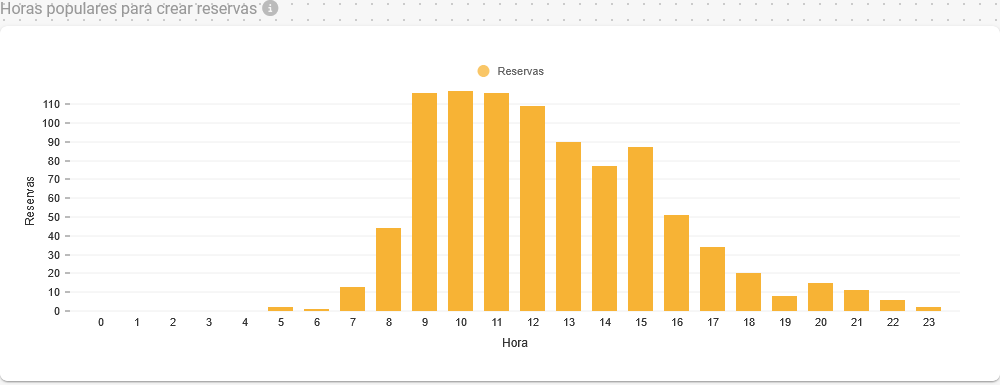Select the bar for hour 18
This screenshot has width=1000, height=385.
pyautogui.click(x=749, y=292)
